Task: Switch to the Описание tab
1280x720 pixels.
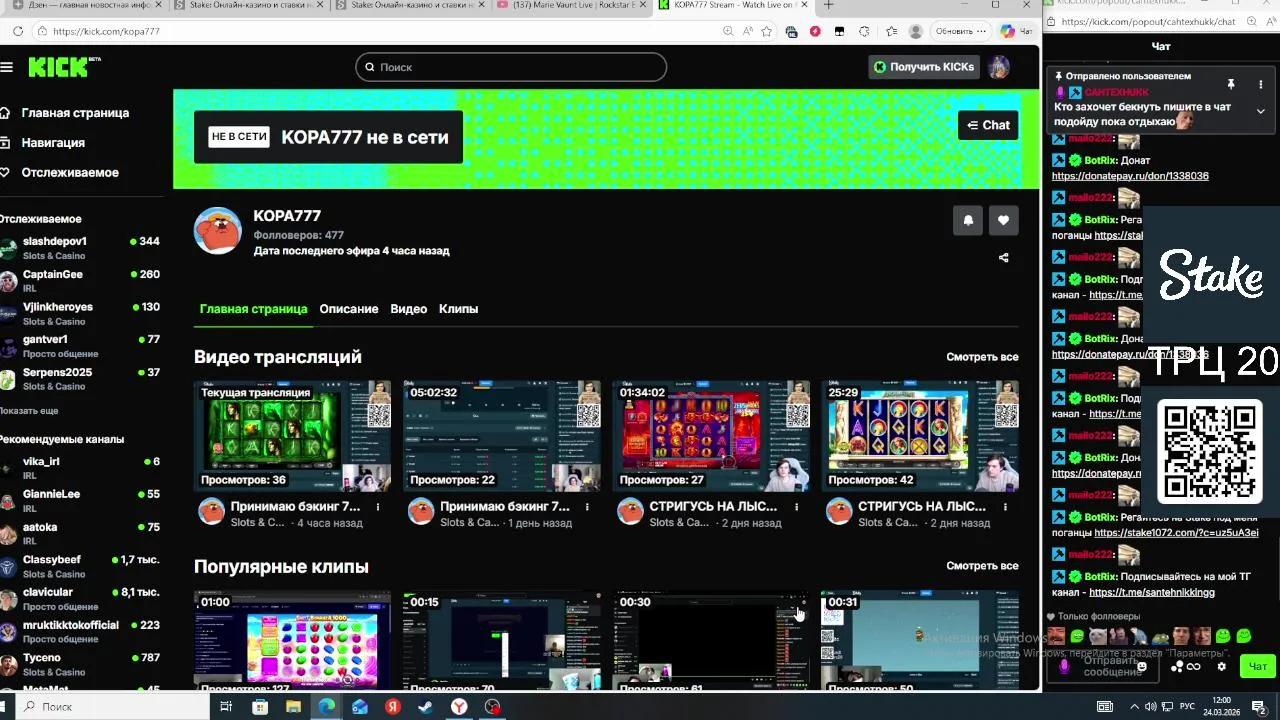Action: [349, 309]
